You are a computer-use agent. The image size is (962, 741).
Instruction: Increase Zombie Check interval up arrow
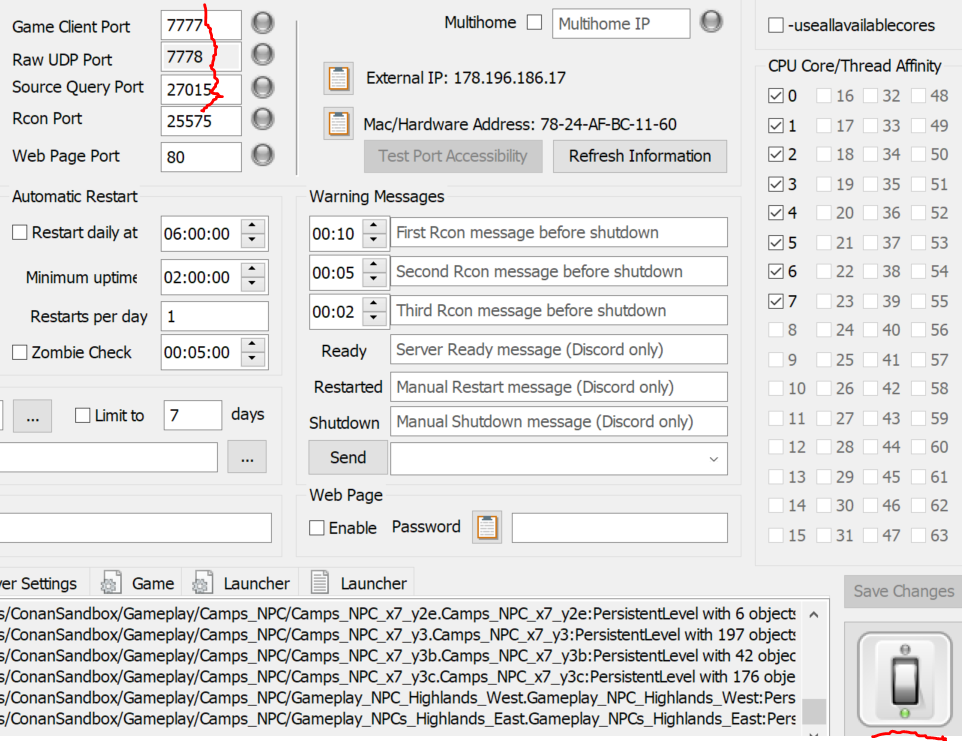click(x=252, y=344)
